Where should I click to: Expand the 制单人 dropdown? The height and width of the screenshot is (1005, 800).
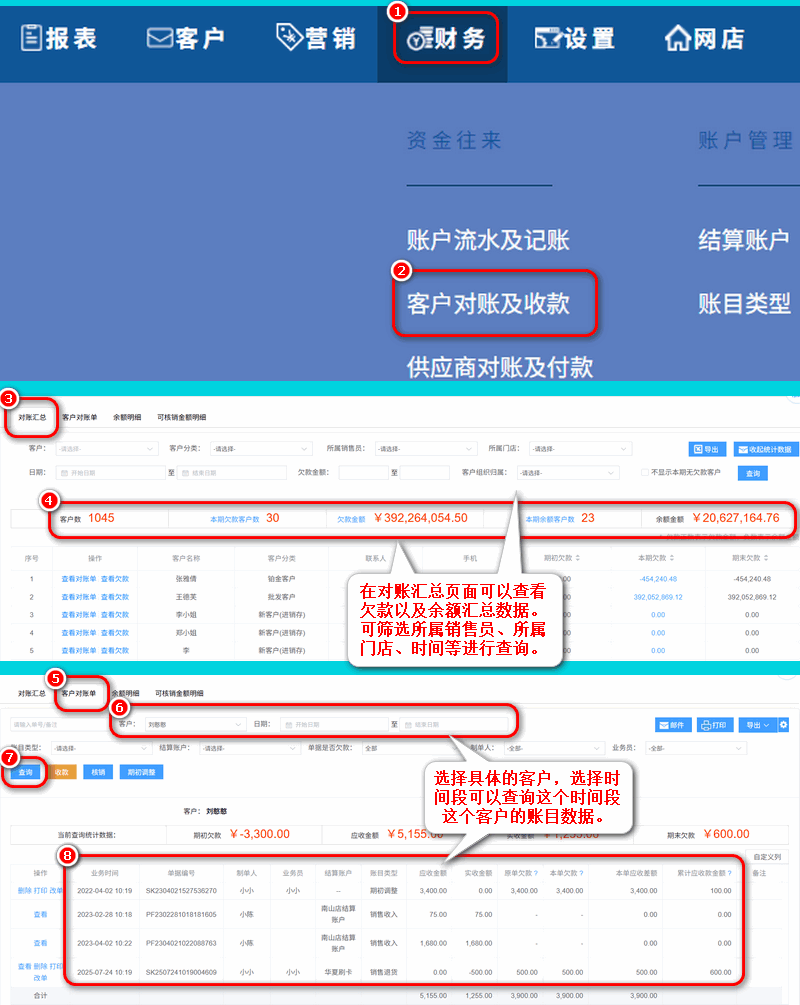point(554,748)
